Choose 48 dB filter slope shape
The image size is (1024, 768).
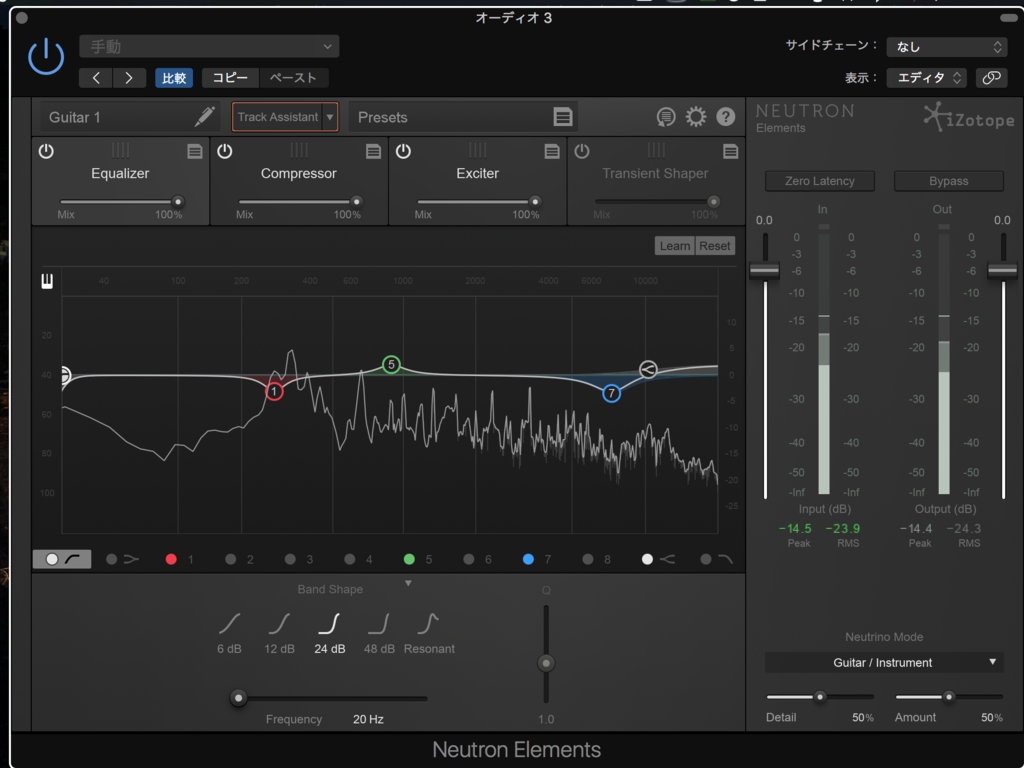click(x=379, y=633)
